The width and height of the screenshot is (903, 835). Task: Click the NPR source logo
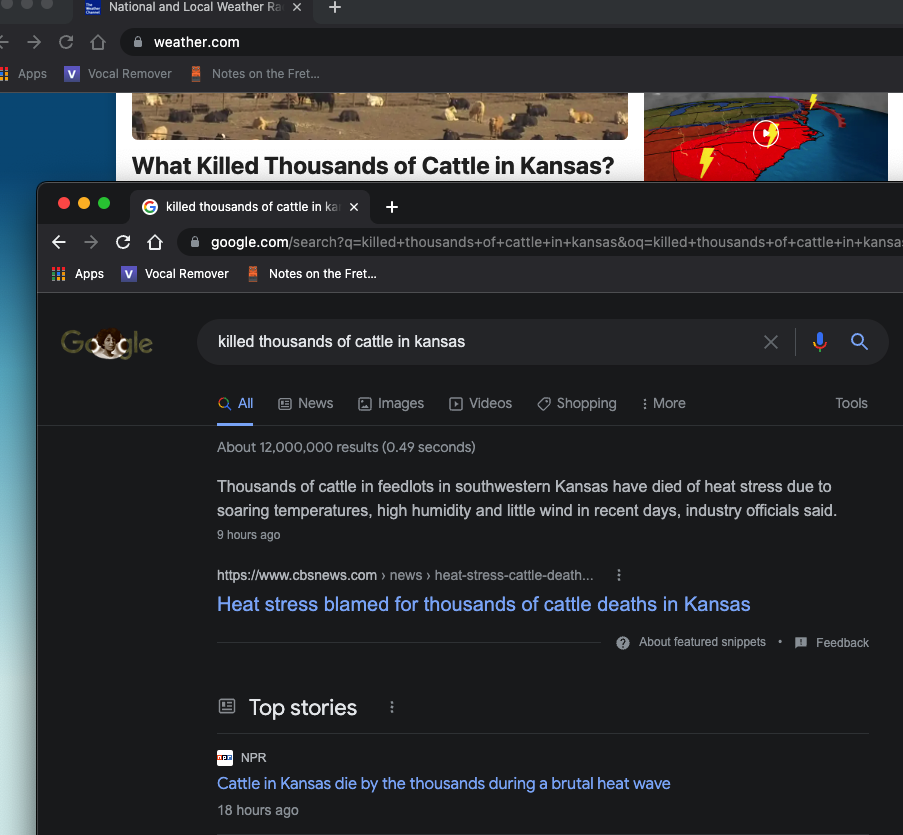pyautogui.click(x=225, y=758)
